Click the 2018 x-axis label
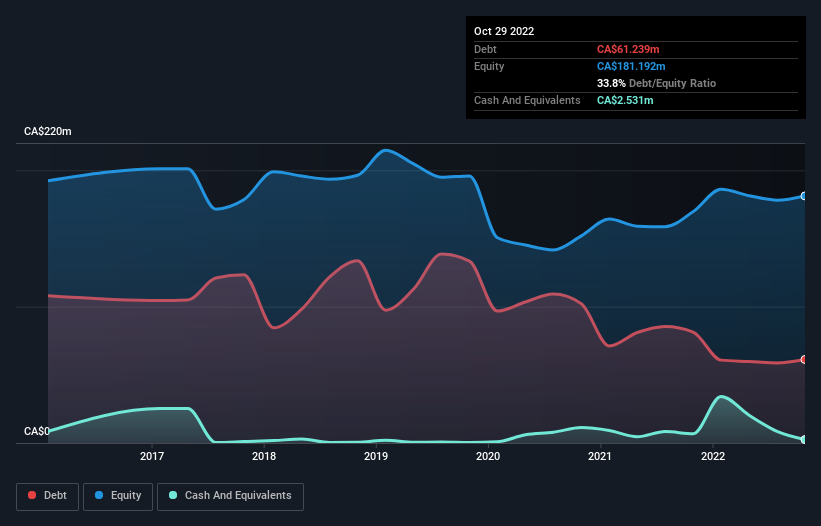Image resolution: width=821 pixels, height=526 pixels. [x=264, y=456]
